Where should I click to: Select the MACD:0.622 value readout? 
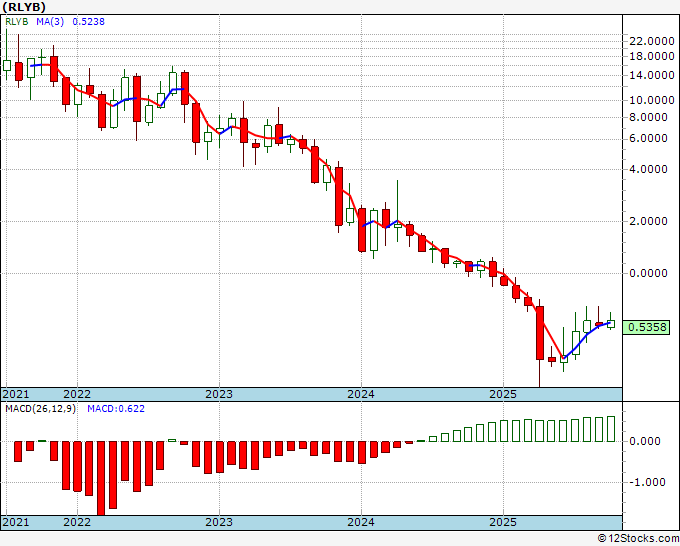(x=116, y=409)
